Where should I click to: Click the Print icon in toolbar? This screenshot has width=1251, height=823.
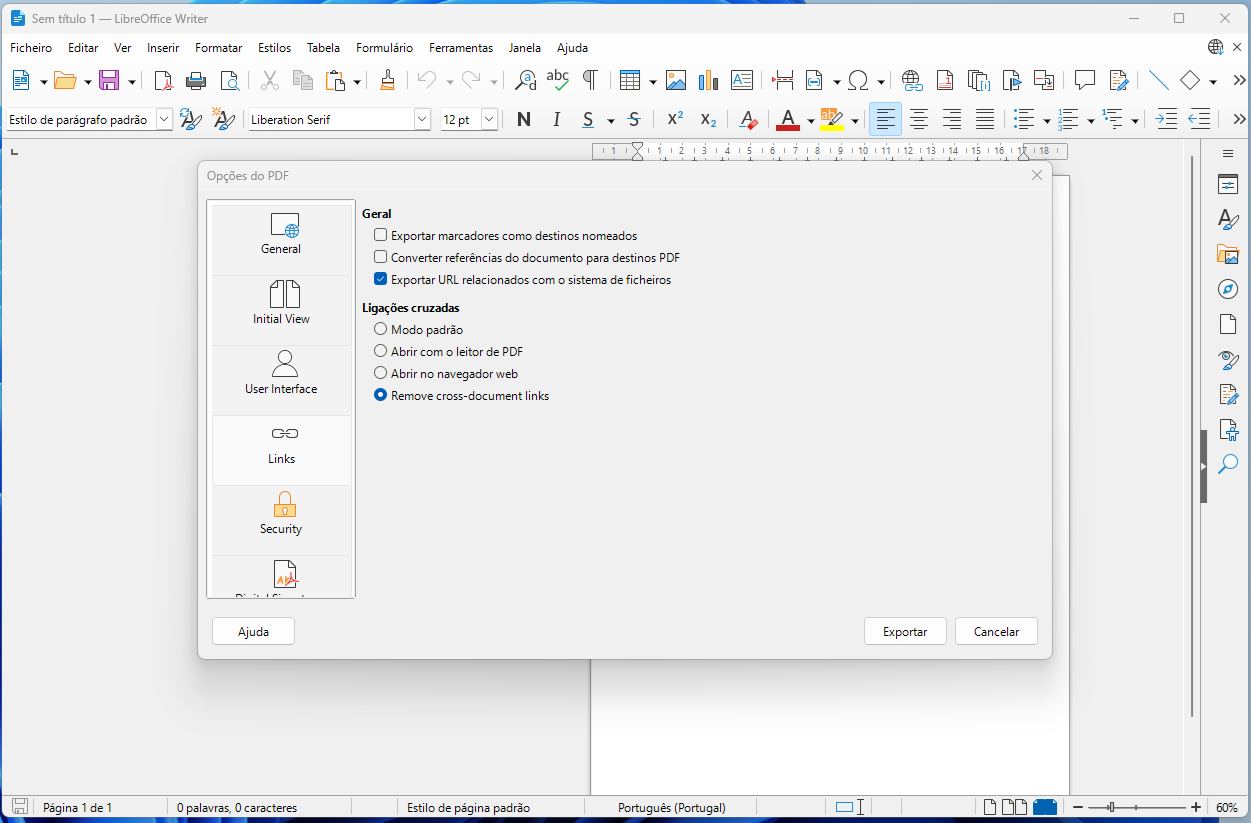196,80
